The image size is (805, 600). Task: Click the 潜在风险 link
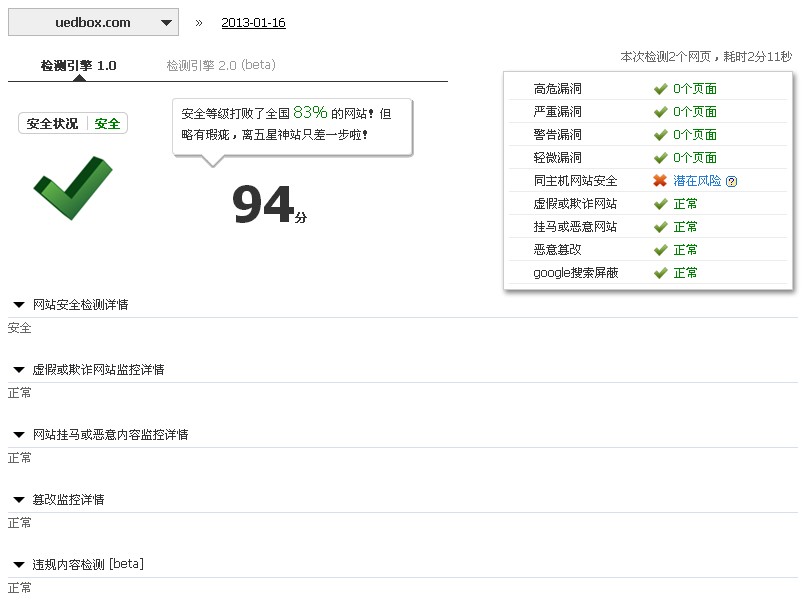coord(697,181)
